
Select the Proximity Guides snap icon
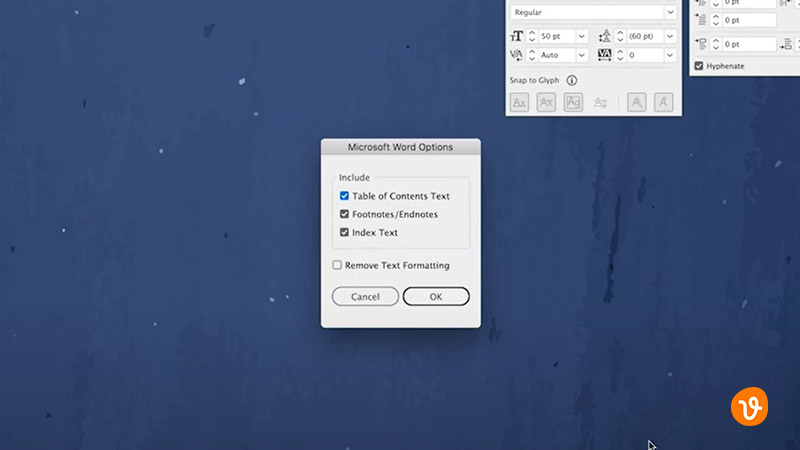click(601, 103)
